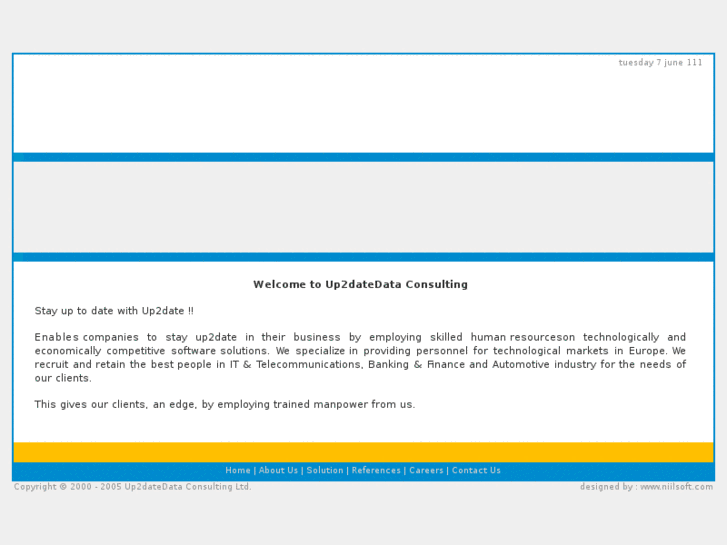Click the heading 'Welcome to Up2dateData Consulting'
Screen dimensions: 727x545
(x=360, y=284)
